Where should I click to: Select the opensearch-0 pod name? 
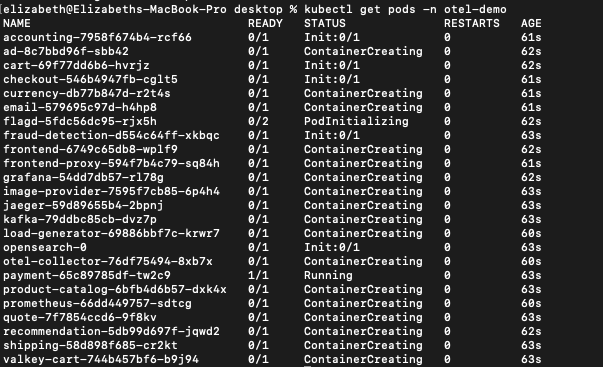point(45,247)
